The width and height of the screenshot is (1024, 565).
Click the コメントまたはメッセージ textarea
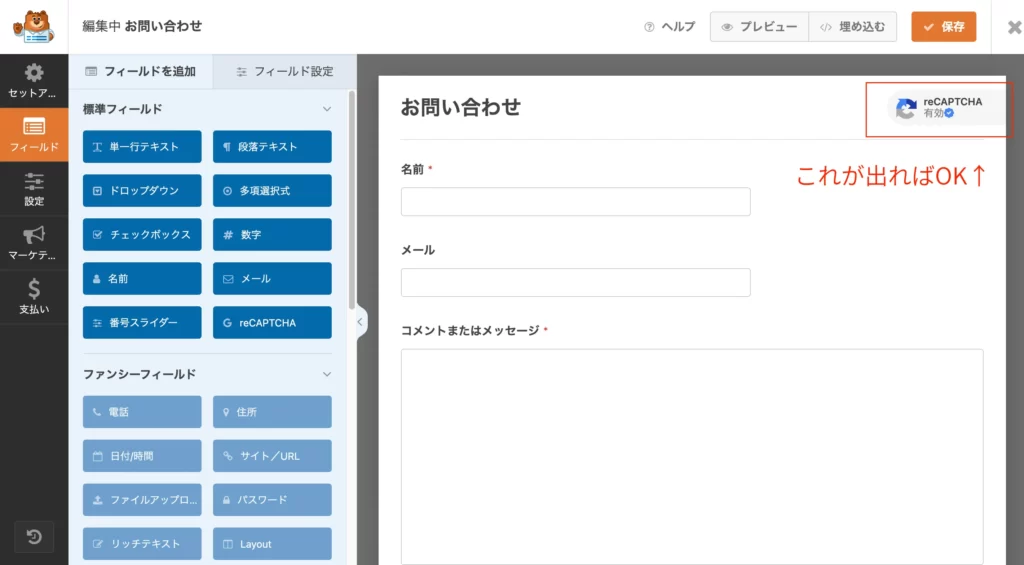point(692,457)
